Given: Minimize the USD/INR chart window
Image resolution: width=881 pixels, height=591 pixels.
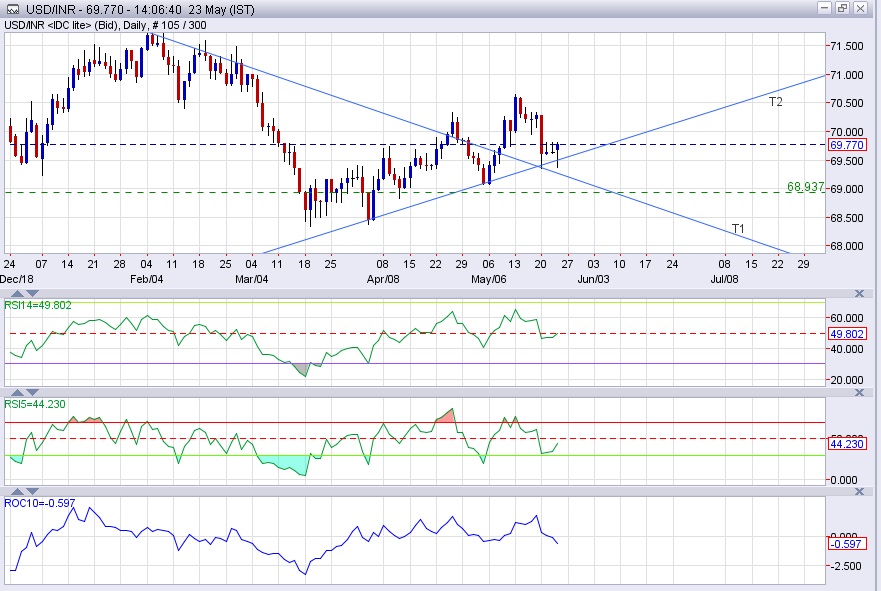Looking at the screenshot, I should tap(824, 9).
